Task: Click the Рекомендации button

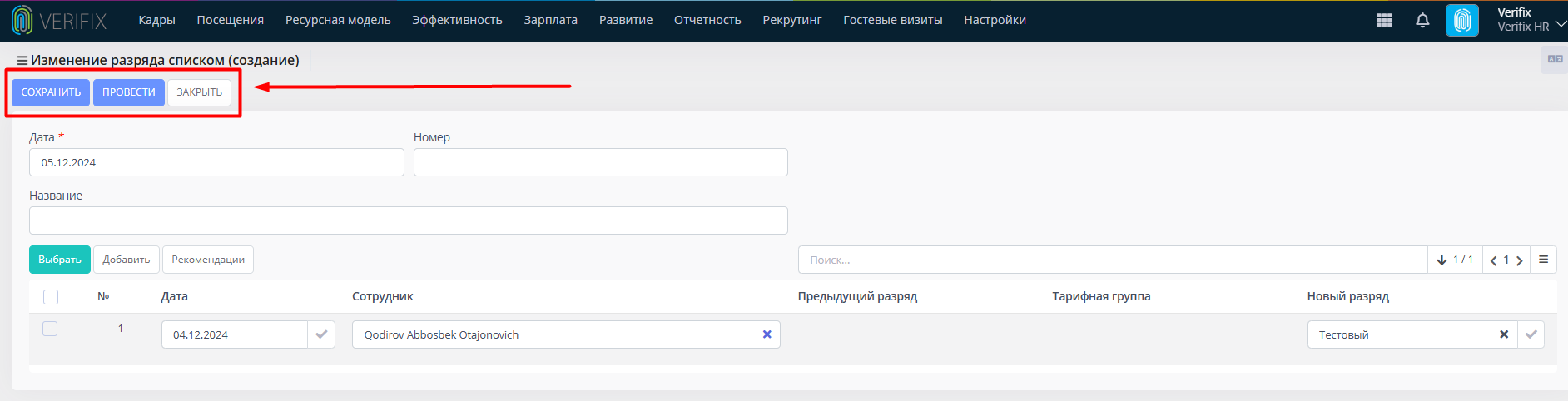Action: (x=208, y=260)
